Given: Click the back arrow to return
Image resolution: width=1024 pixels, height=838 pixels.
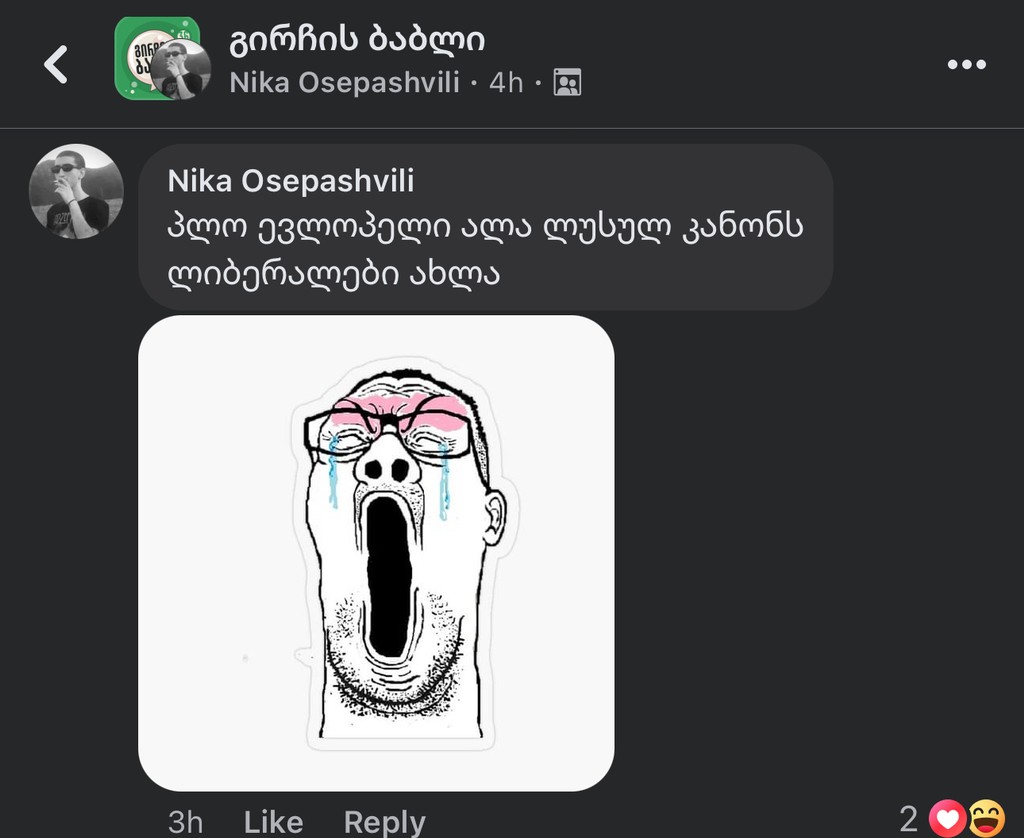Looking at the screenshot, I should (56, 63).
